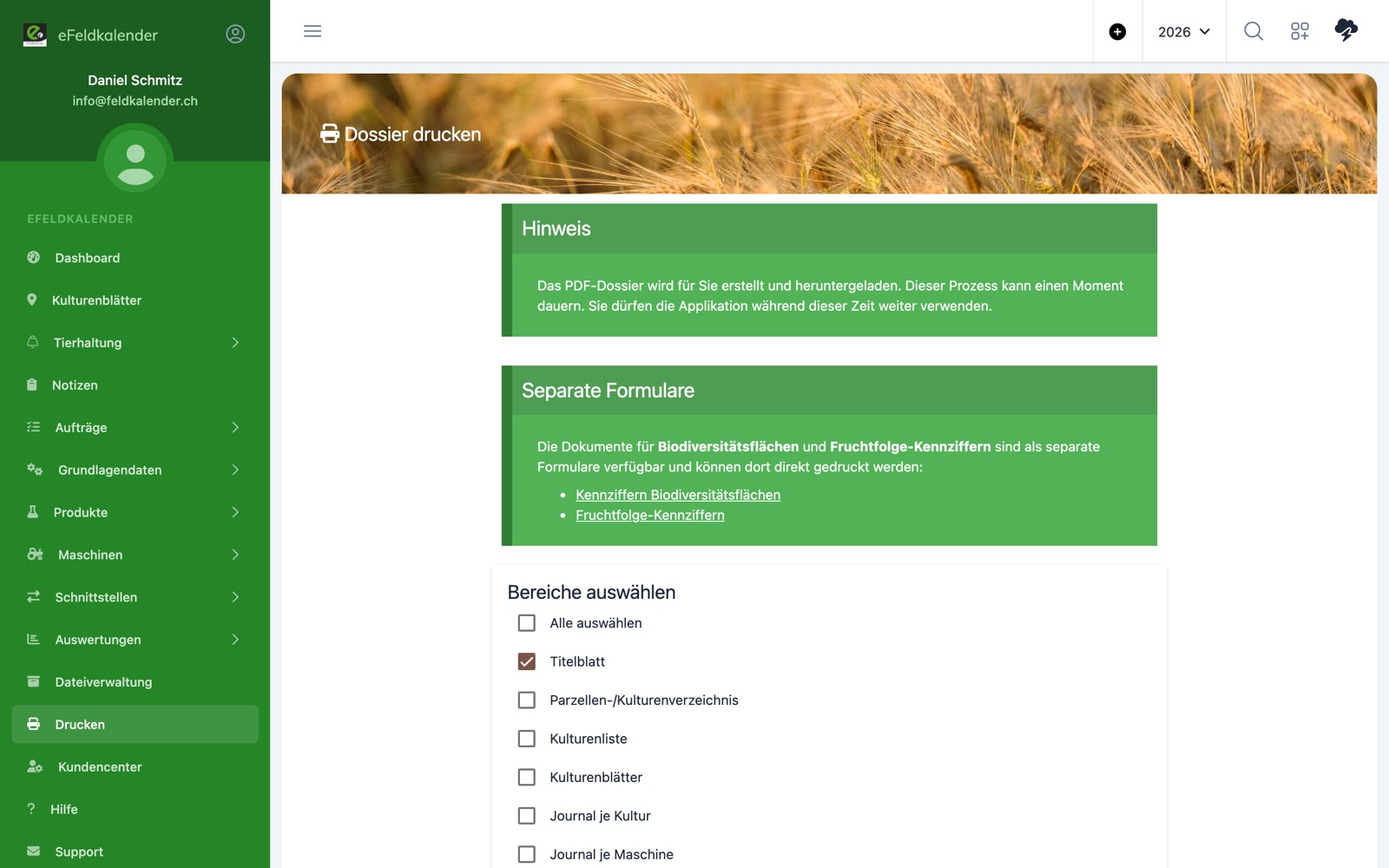Click the Notizen clipboard icon

32,385
